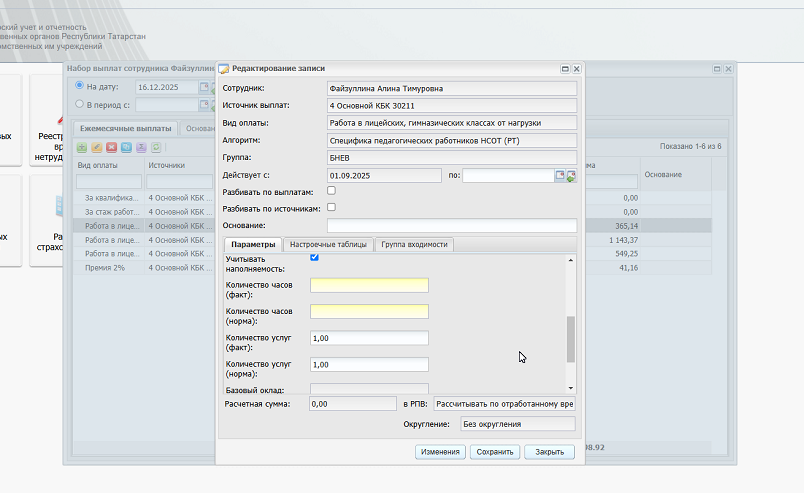804x493 pixels.
Task: Select the 'В период с' radio button
Action: coord(79,104)
